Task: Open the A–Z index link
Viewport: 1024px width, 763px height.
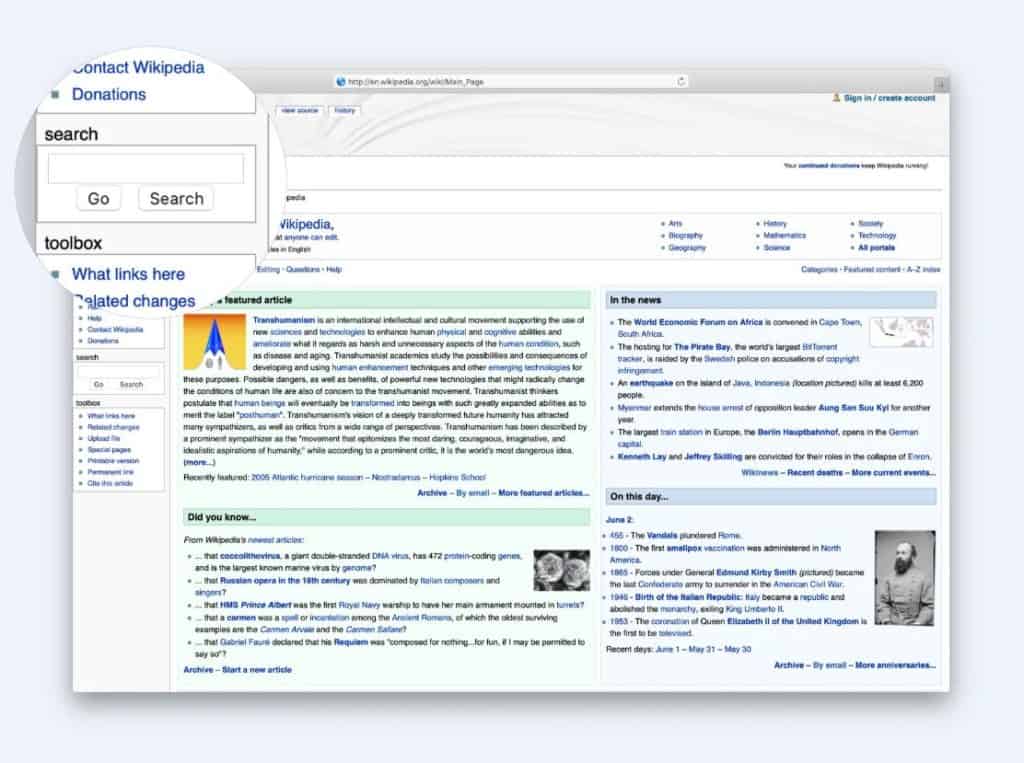Action: (x=923, y=269)
